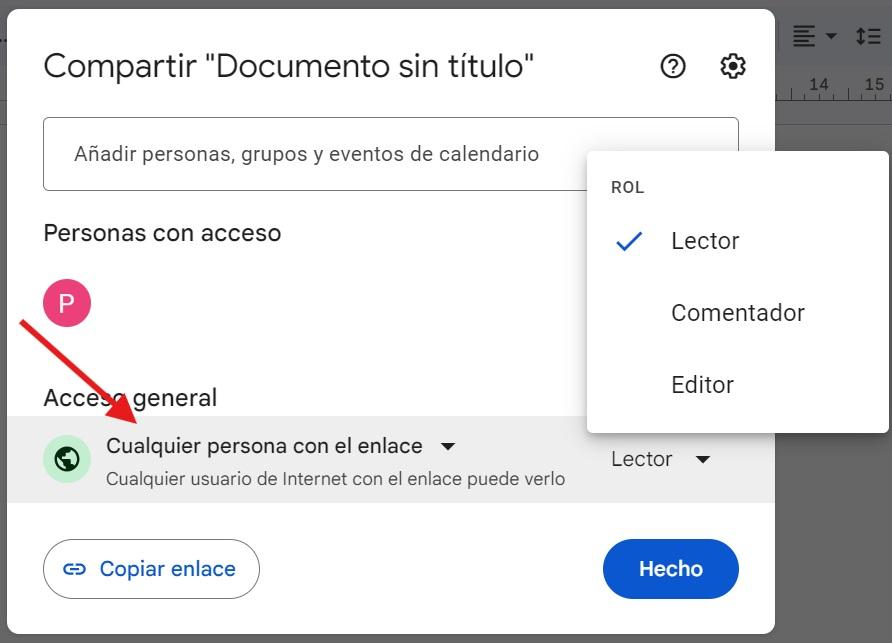Open the Lector role dropdown
This screenshot has width=892, height=643.
pos(660,459)
